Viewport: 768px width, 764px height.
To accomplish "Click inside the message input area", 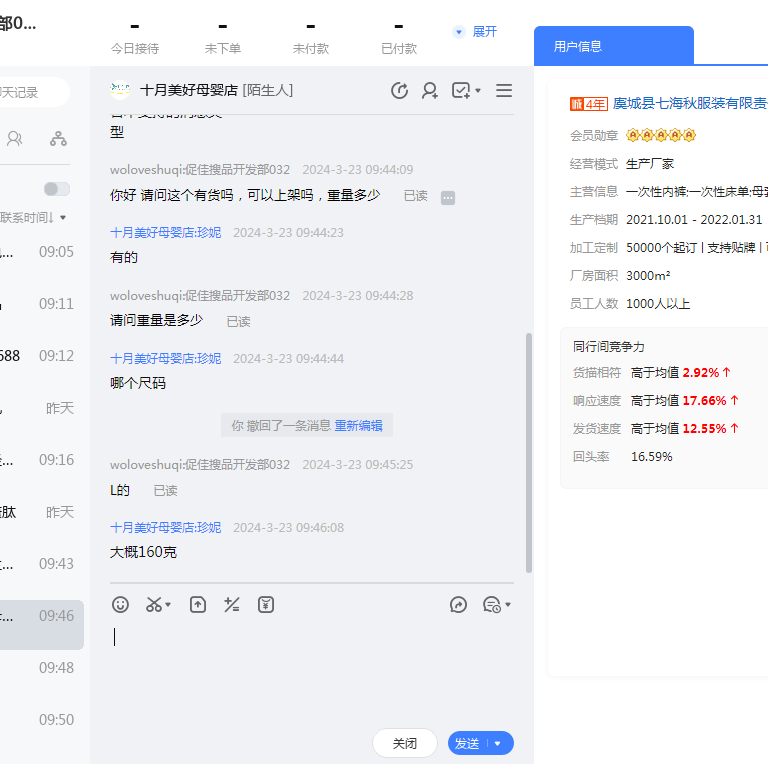I will (310, 670).
